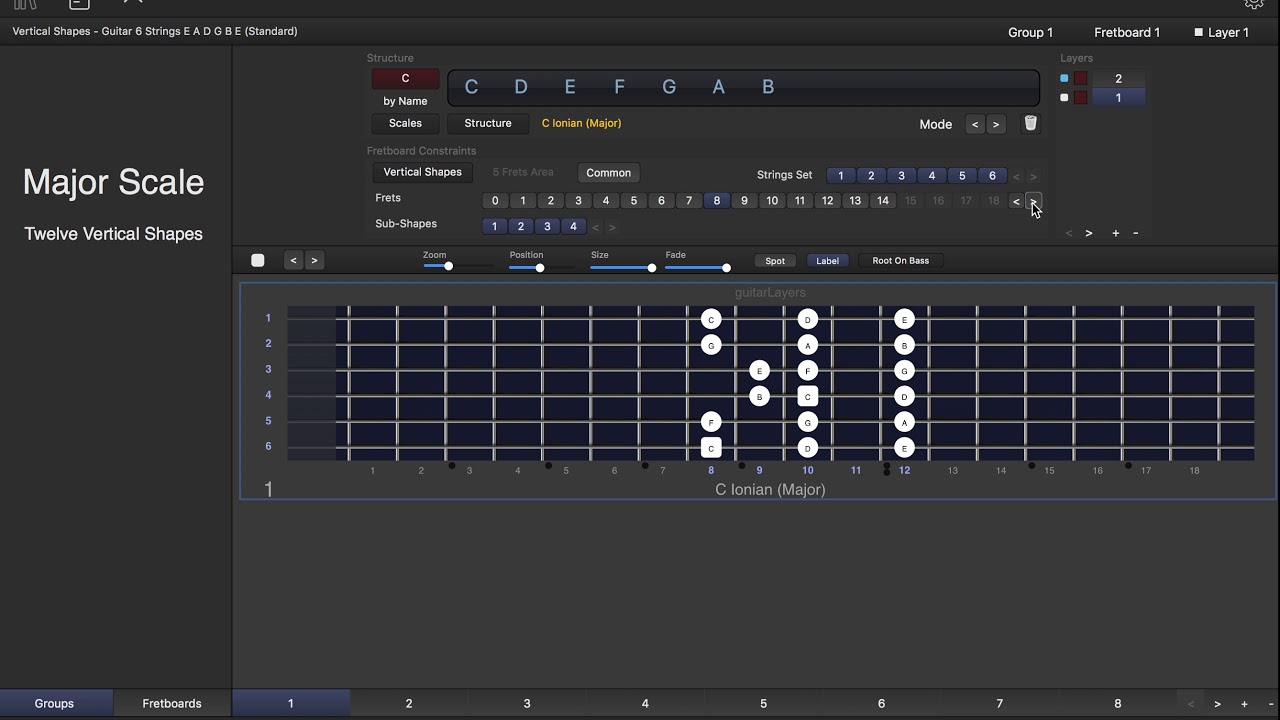Add a new group tab with bottom plus
The width and height of the screenshot is (1280, 720).
(1244, 704)
